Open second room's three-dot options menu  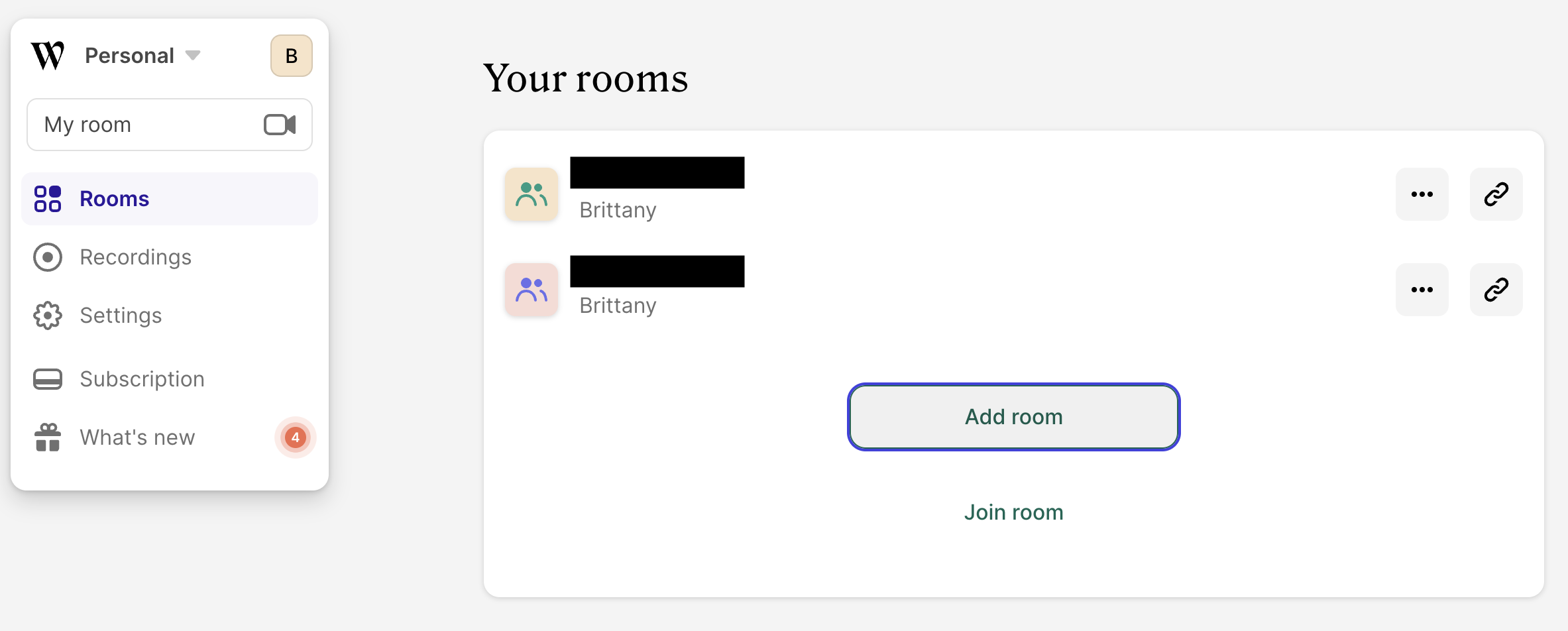1422,290
